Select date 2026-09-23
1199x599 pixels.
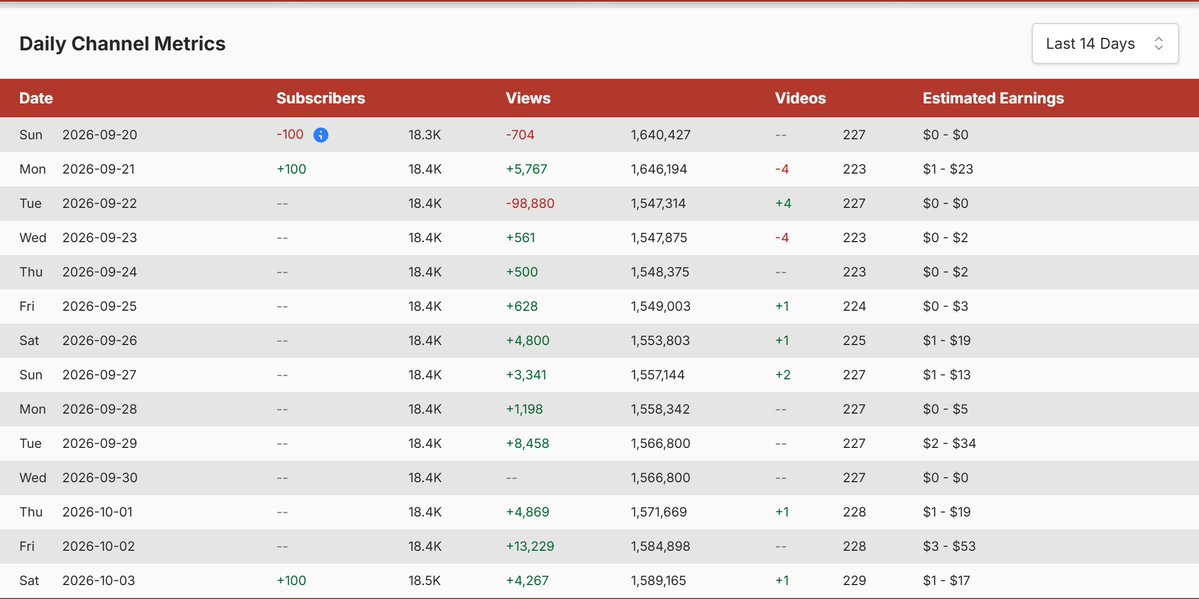click(x=99, y=238)
